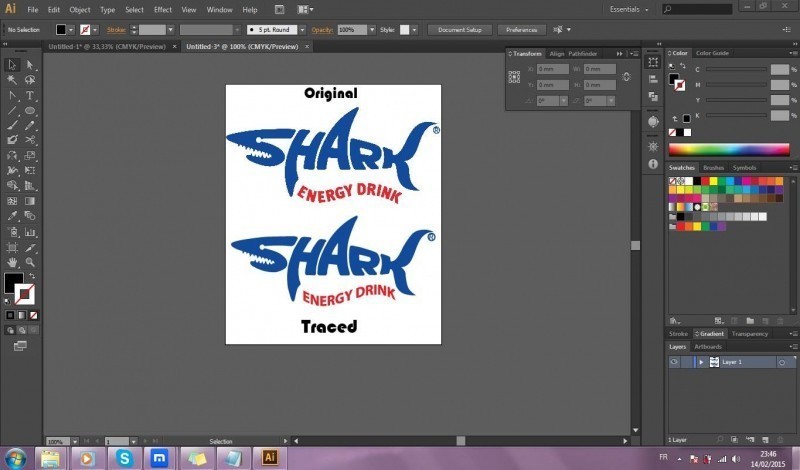Select Transform panel reference point locator

[514, 77]
